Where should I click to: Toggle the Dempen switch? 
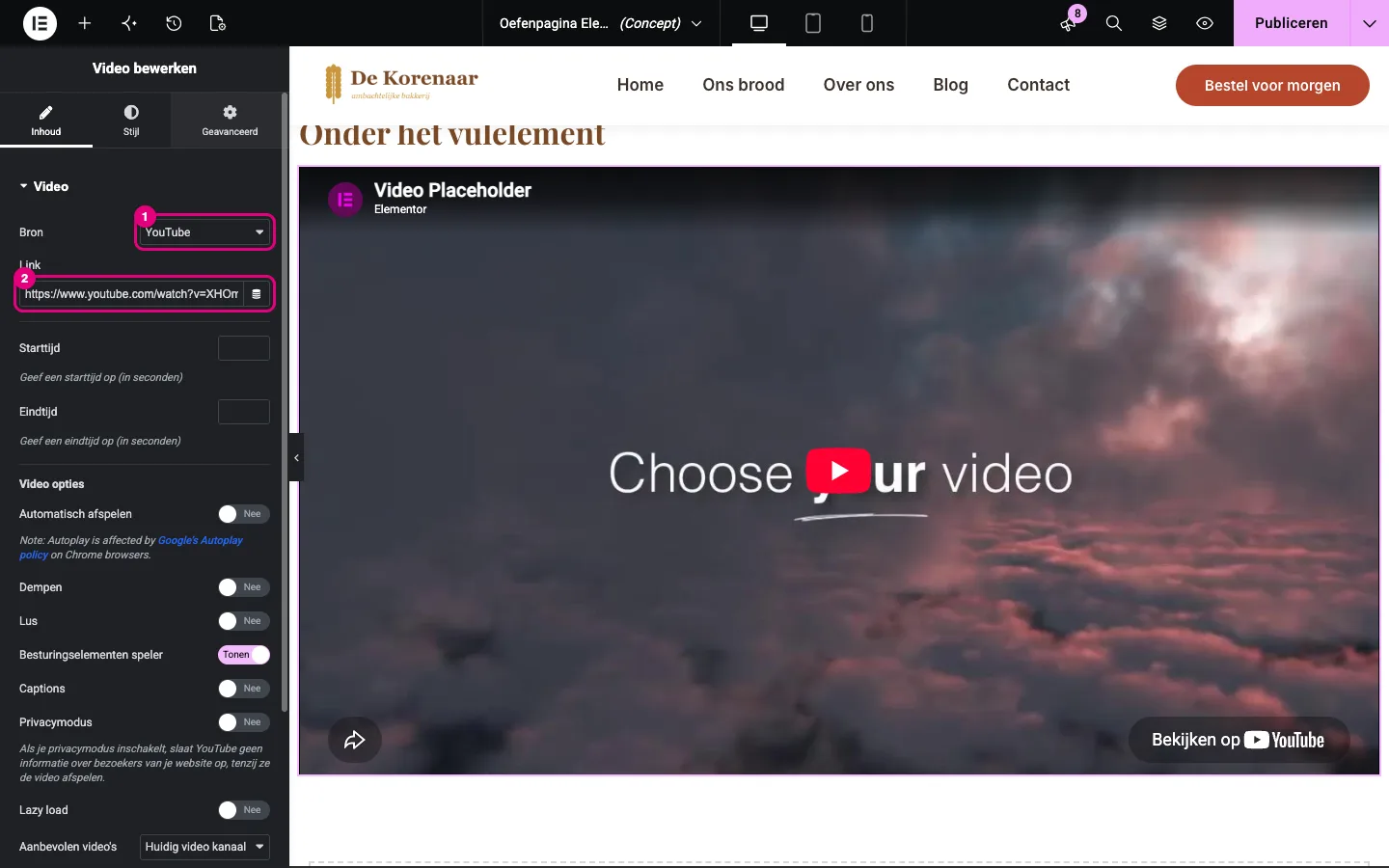pos(243,587)
